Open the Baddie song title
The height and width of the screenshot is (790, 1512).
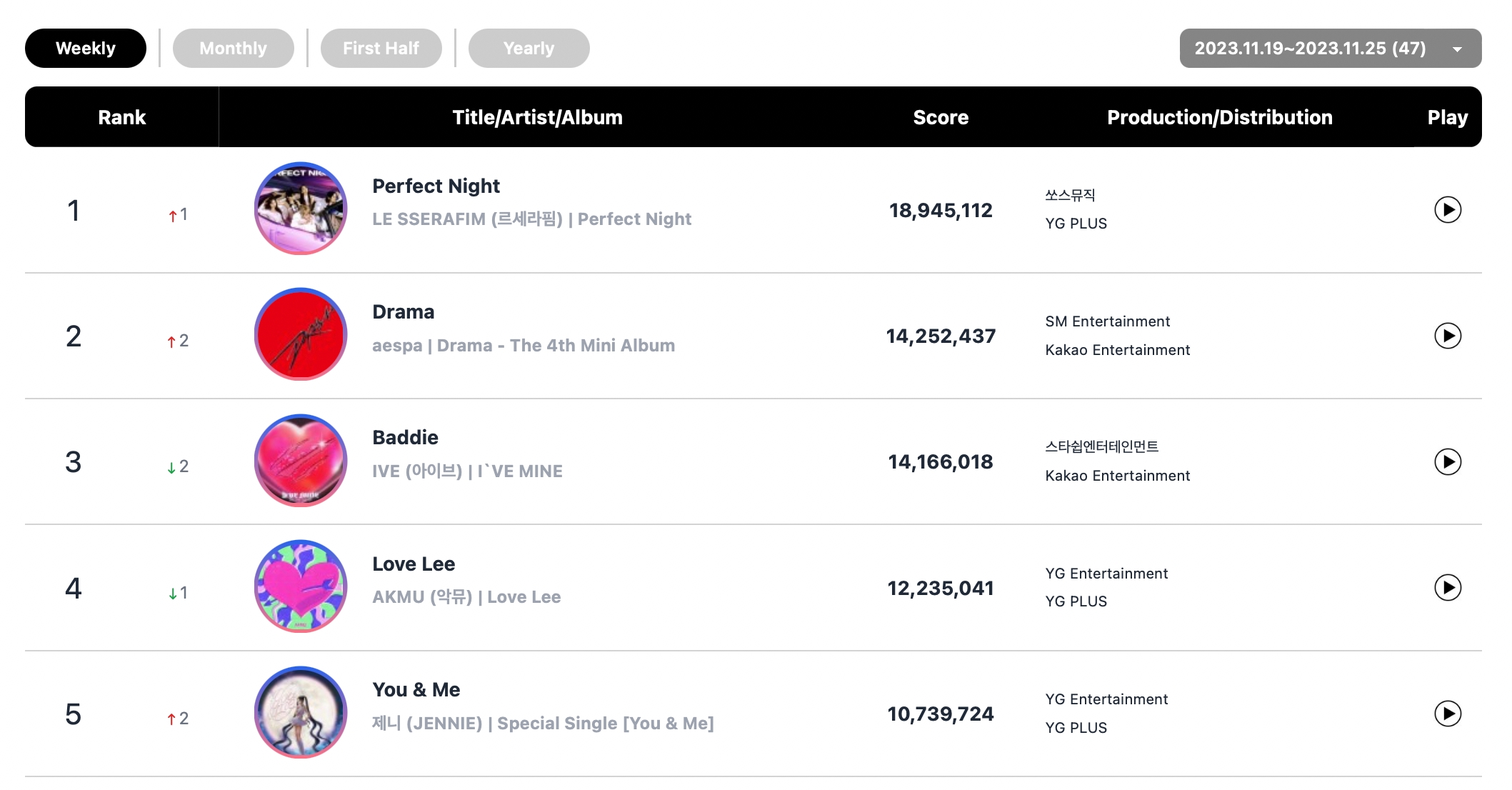point(405,438)
